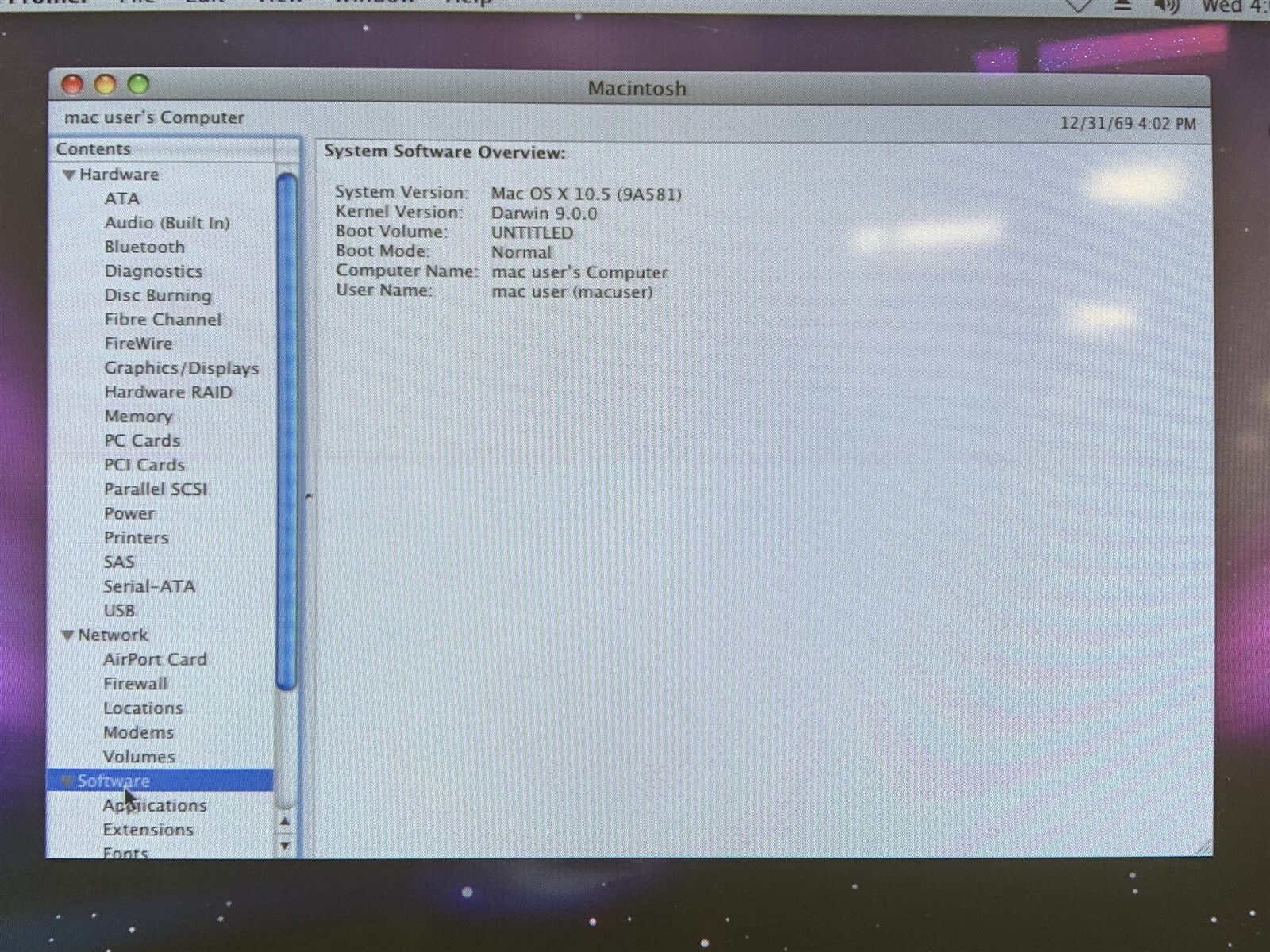Open Serial-ATA details
Image resolution: width=1270 pixels, height=952 pixels.
(149, 586)
